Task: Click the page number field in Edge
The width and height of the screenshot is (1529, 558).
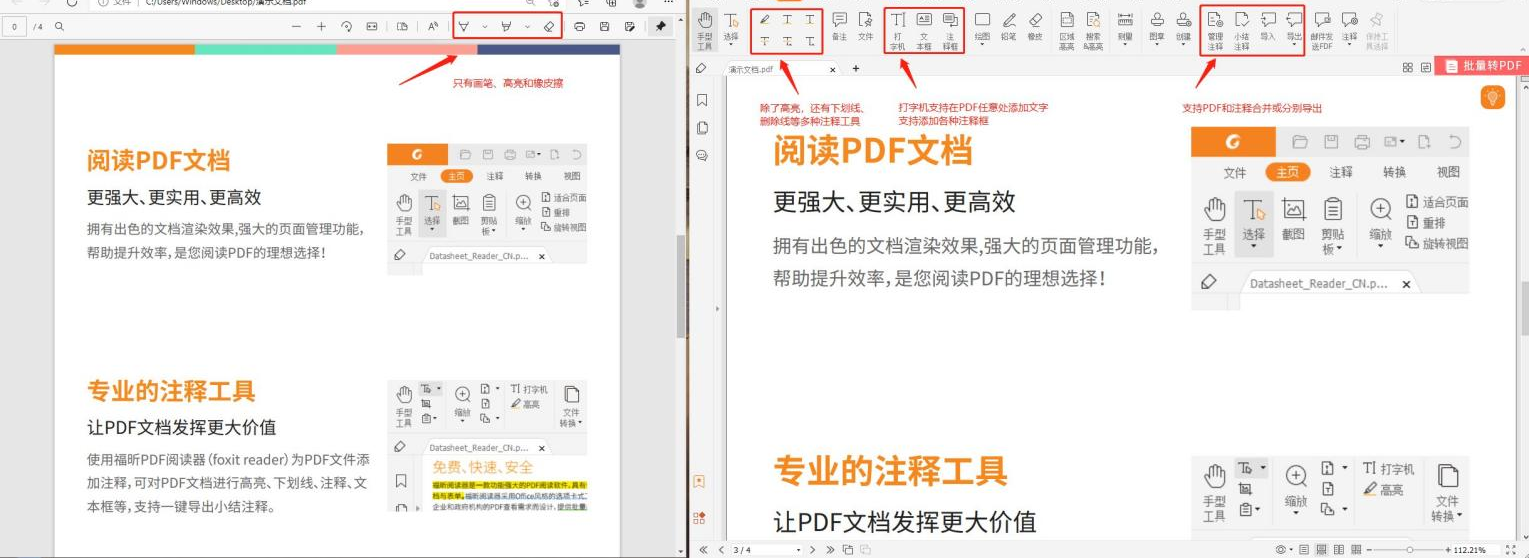Action: coord(14,26)
